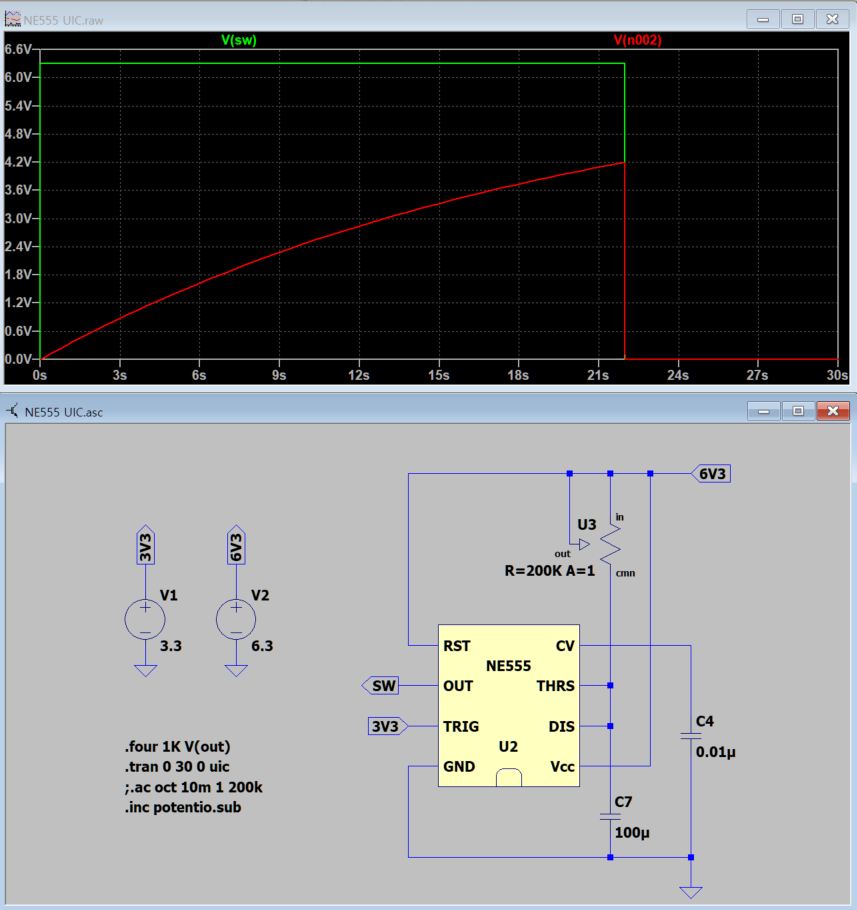Minimize the NE555 UIC.asc schematic window
Image resolution: width=857 pixels, height=910 pixels.
[x=764, y=411]
